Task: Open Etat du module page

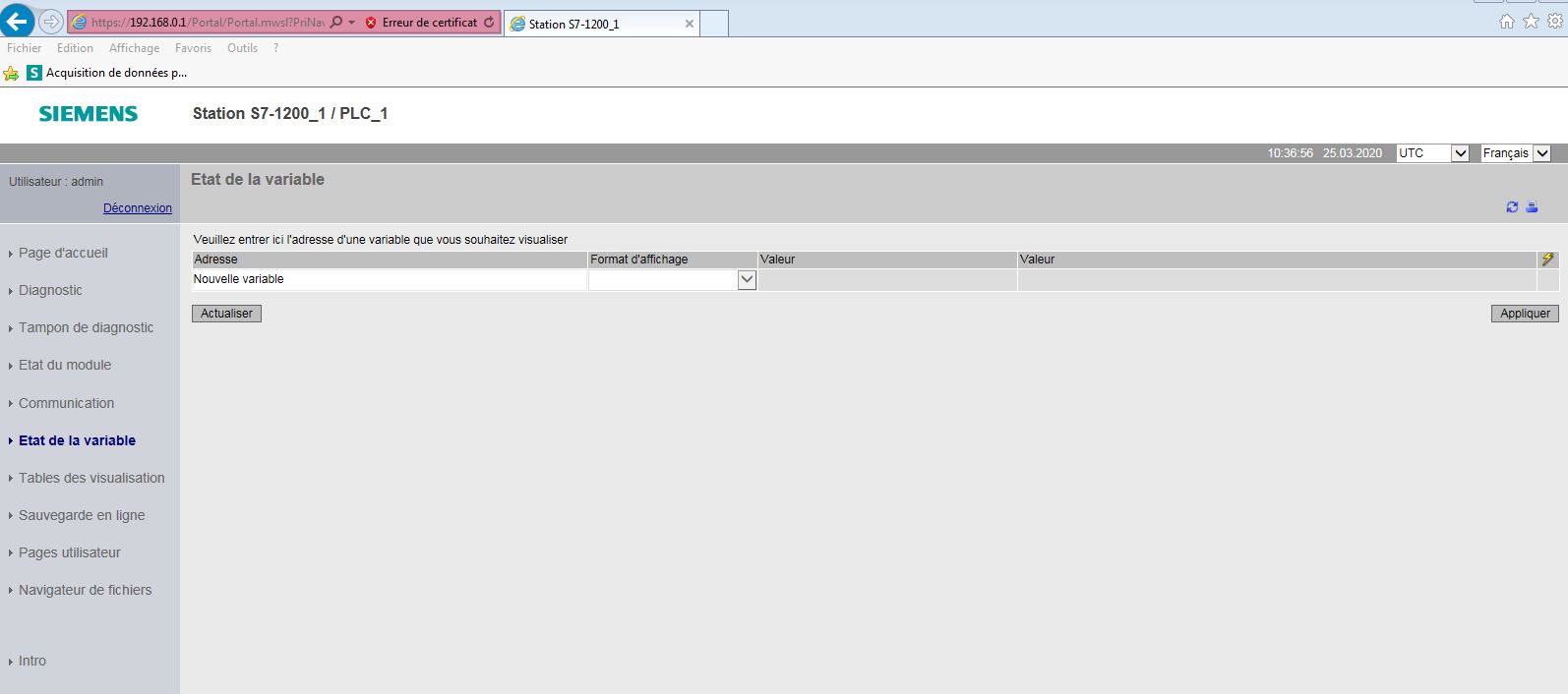Action: click(65, 365)
